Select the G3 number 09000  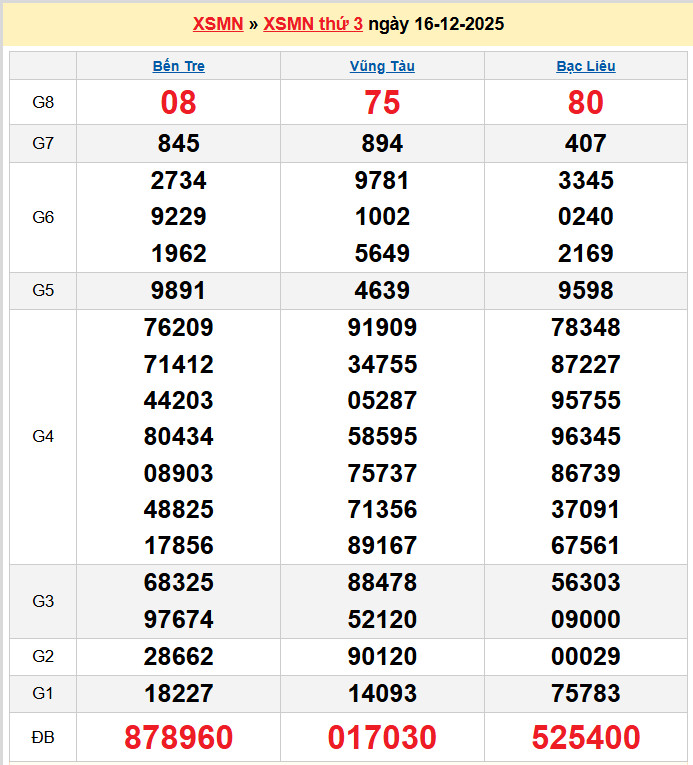(586, 619)
